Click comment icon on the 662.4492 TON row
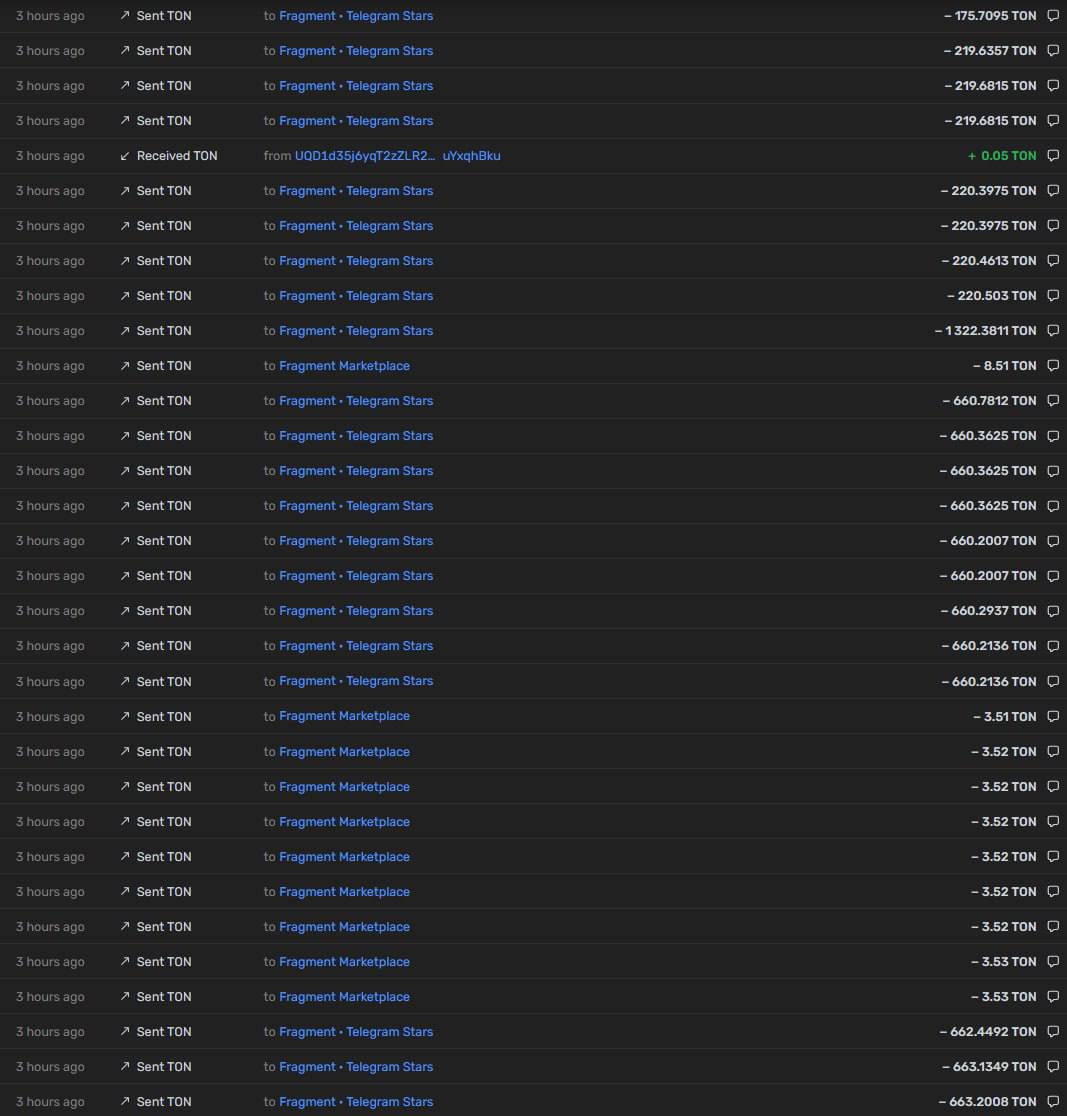 [1053, 1031]
